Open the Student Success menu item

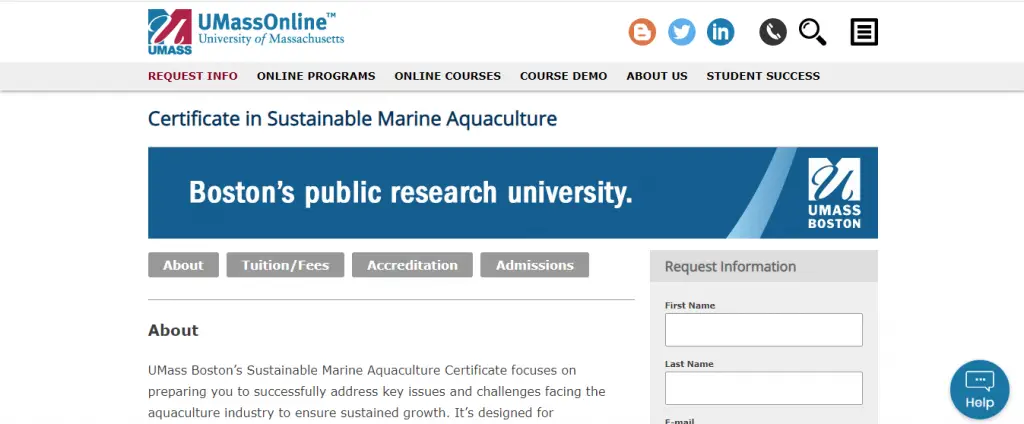point(763,76)
